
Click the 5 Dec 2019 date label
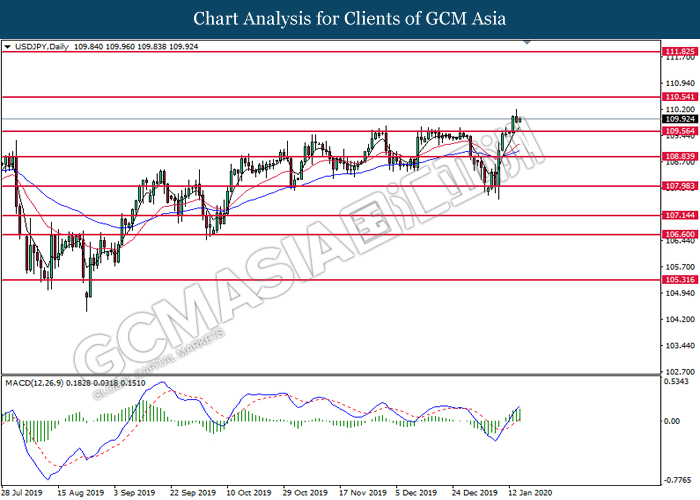pos(416,493)
